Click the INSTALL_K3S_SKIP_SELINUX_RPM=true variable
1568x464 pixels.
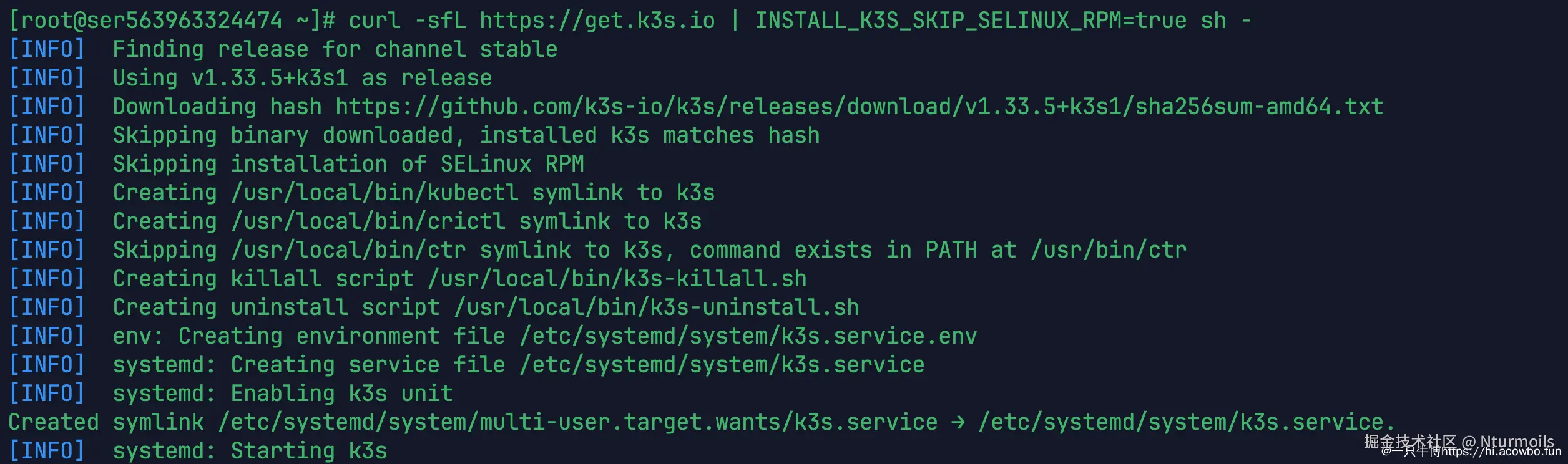(x=971, y=21)
